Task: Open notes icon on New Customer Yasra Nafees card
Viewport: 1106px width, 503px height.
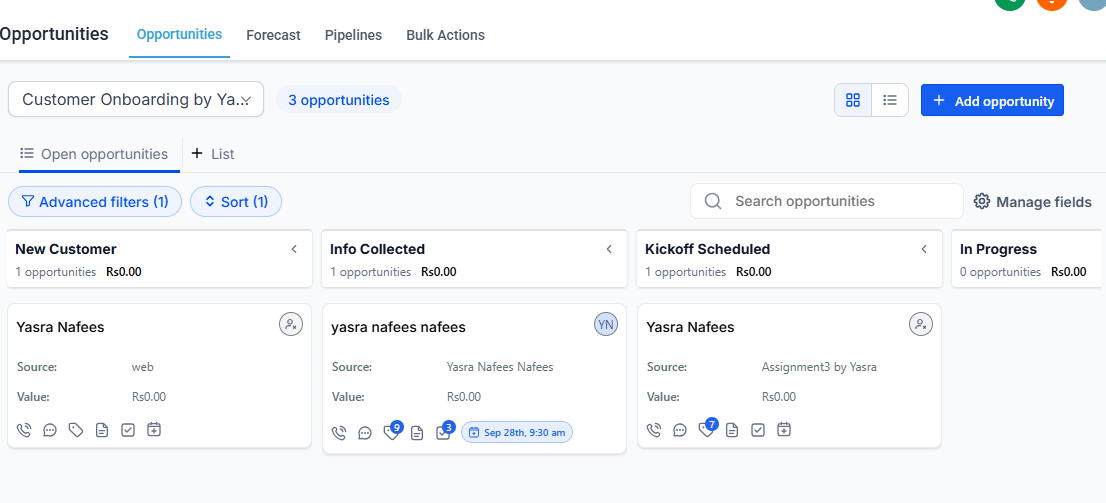Action: (102, 430)
